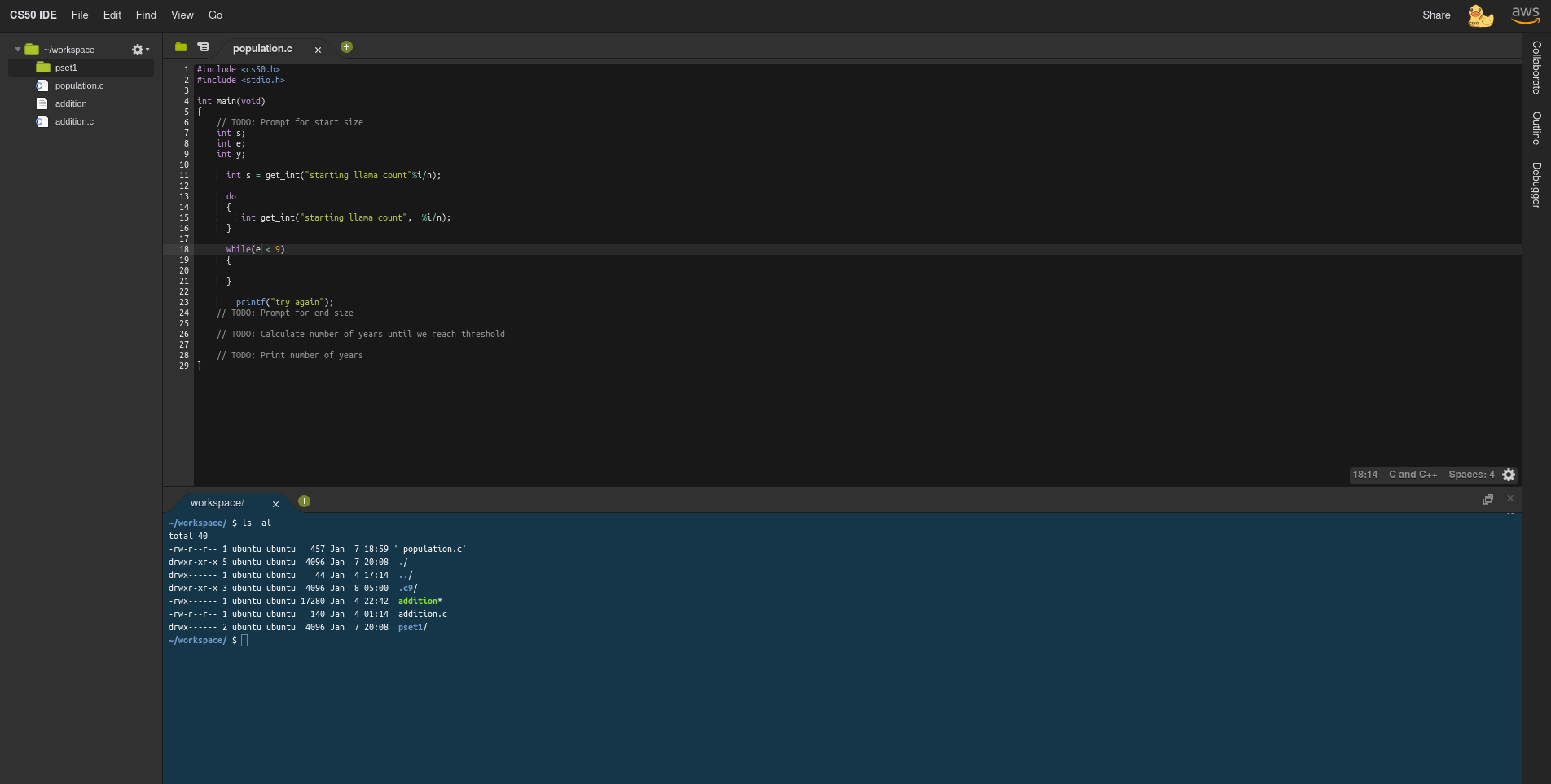This screenshot has height=784, width=1551.
Task: Add new editor tab with plus
Action: [346, 47]
